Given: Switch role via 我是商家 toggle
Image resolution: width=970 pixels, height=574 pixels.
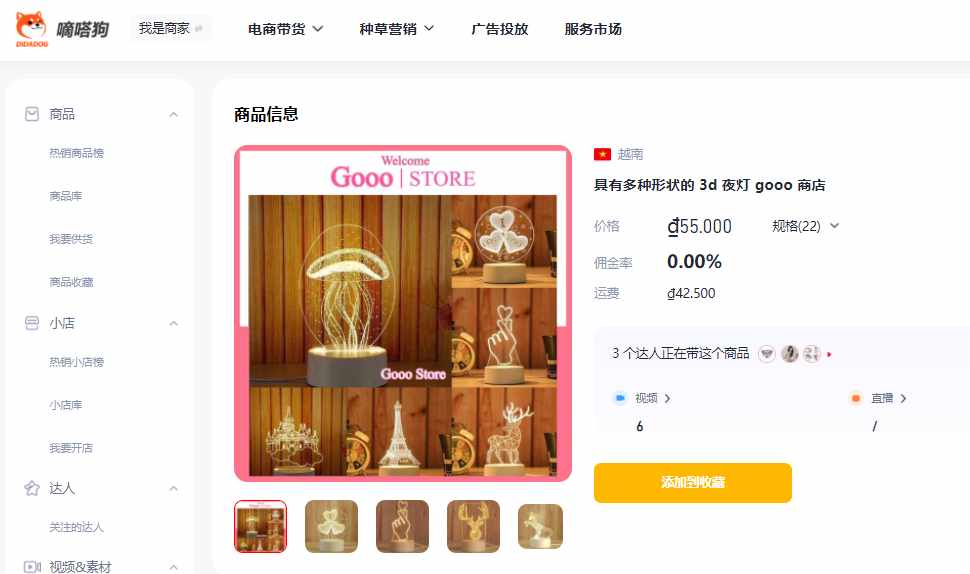Looking at the screenshot, I should (171, 28).
